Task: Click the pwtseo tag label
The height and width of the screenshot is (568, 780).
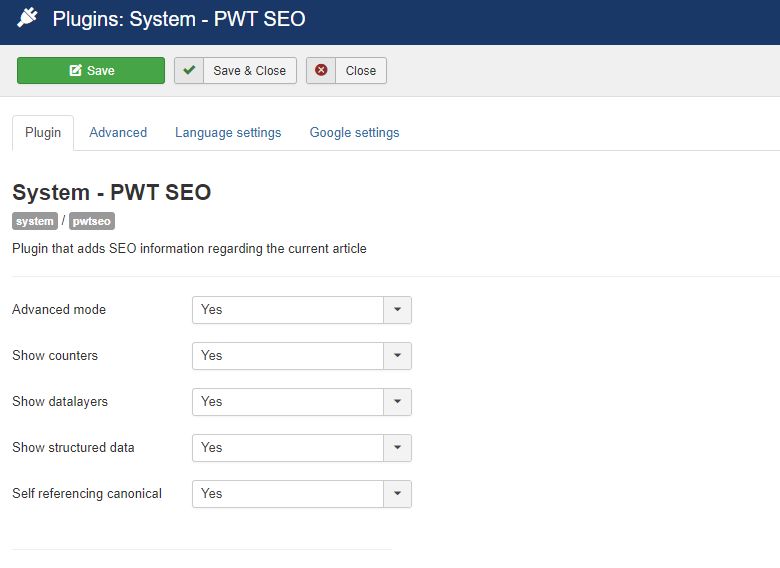Action: click(92, 221)
